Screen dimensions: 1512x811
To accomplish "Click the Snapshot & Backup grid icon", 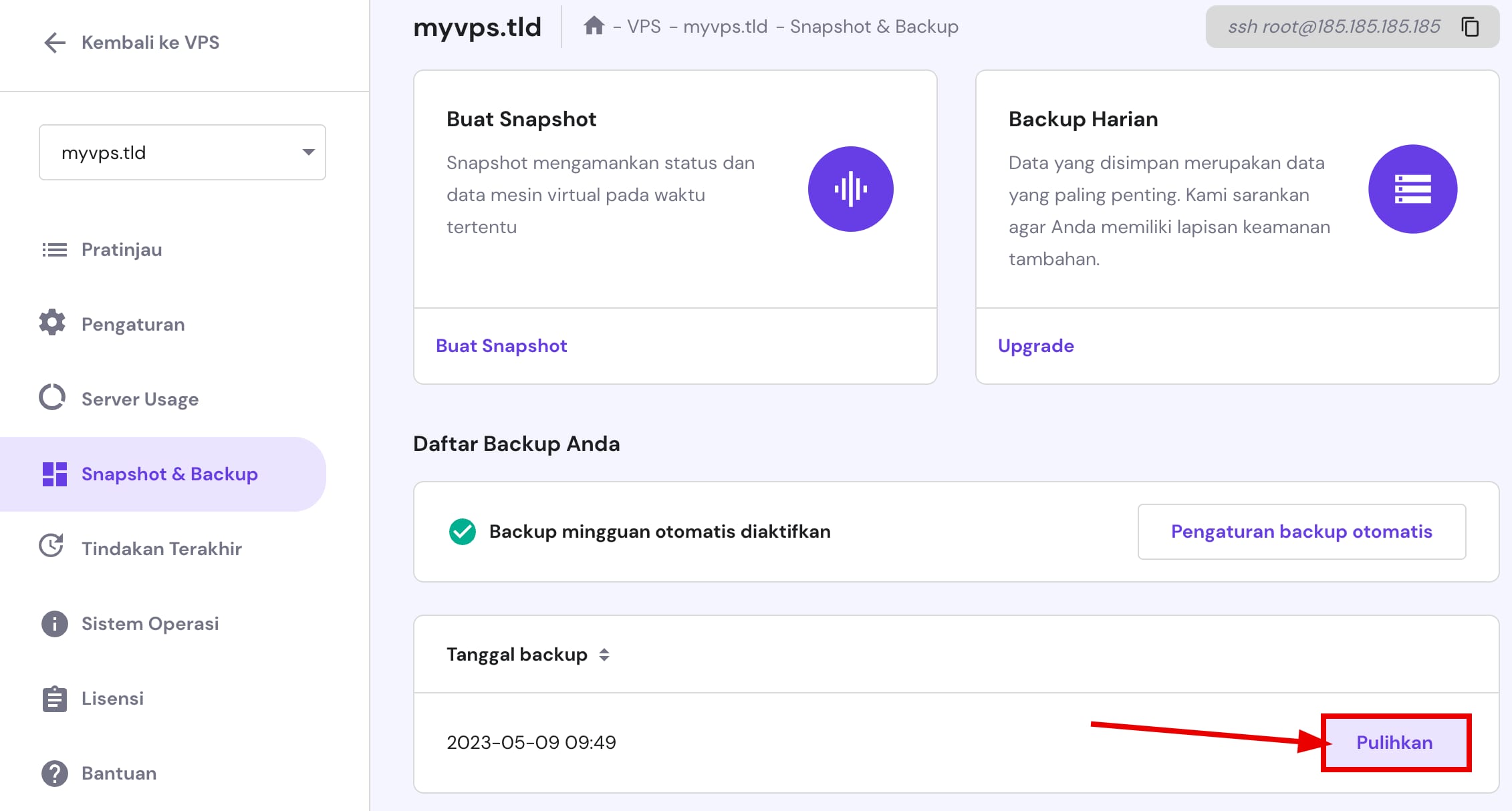I will [x=53, y=474].
